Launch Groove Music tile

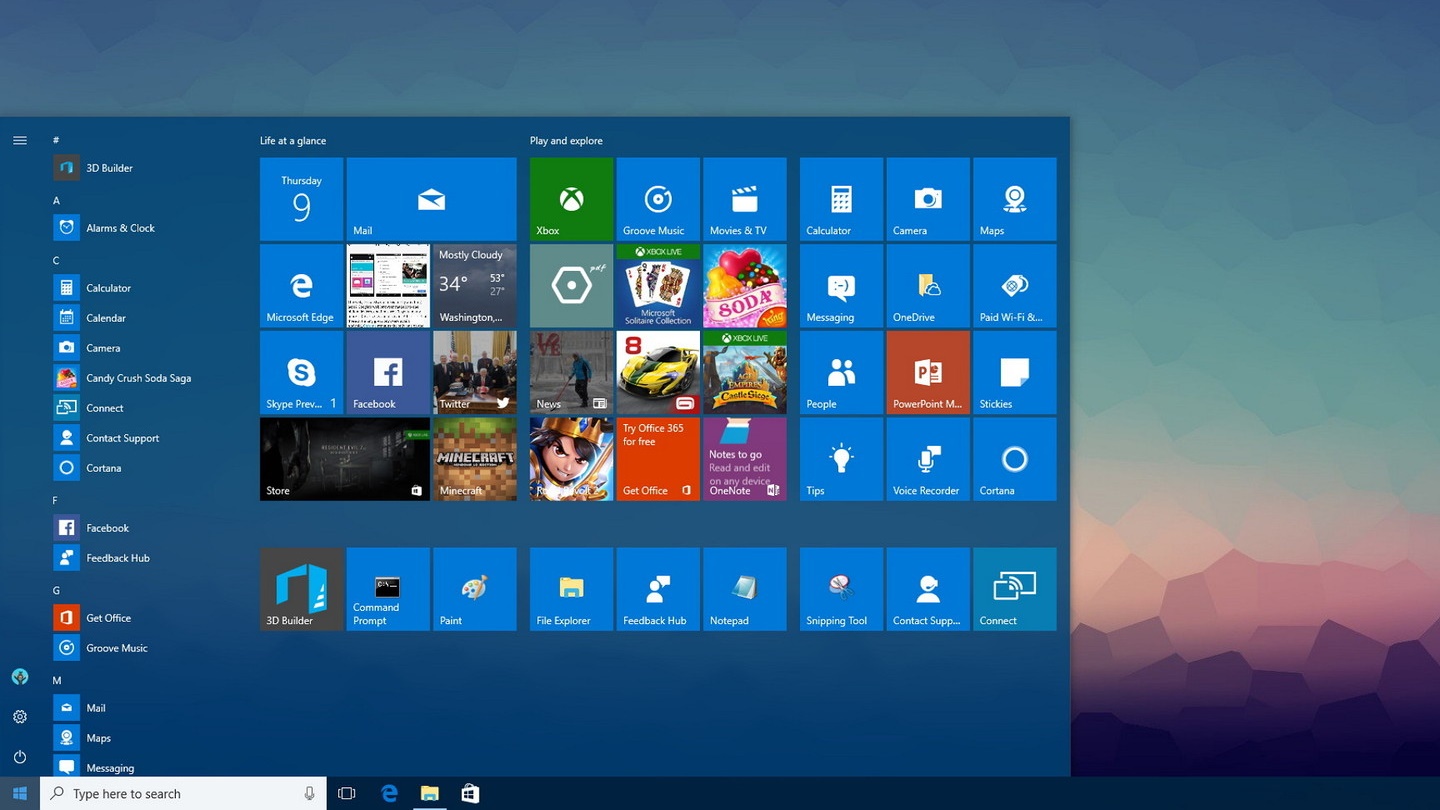[x=658, y=199]
